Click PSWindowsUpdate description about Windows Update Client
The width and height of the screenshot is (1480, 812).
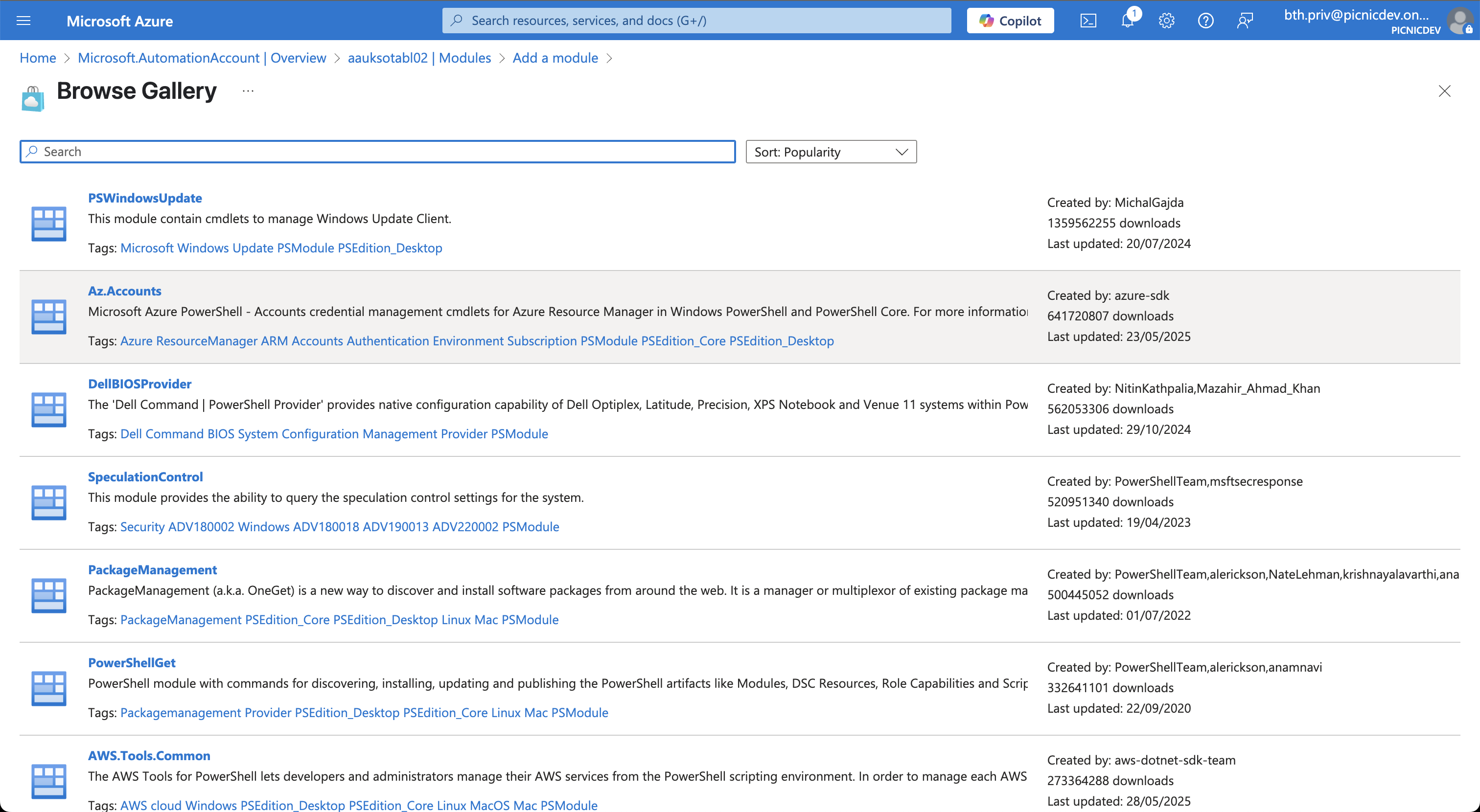(x=270, y=219)
